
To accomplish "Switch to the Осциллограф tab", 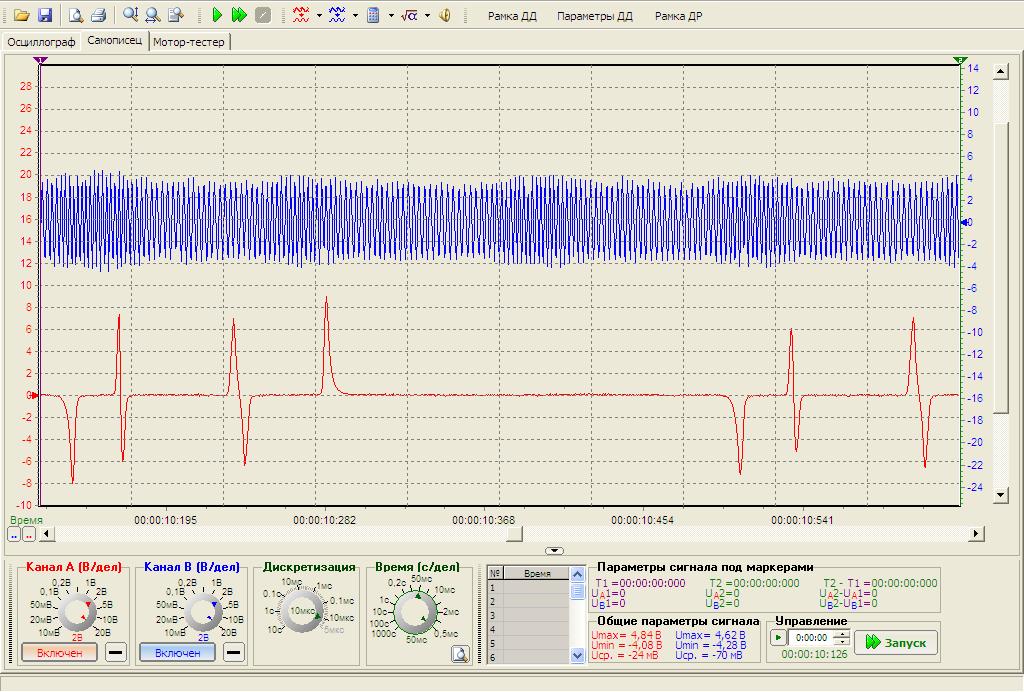I will point(41,42).
